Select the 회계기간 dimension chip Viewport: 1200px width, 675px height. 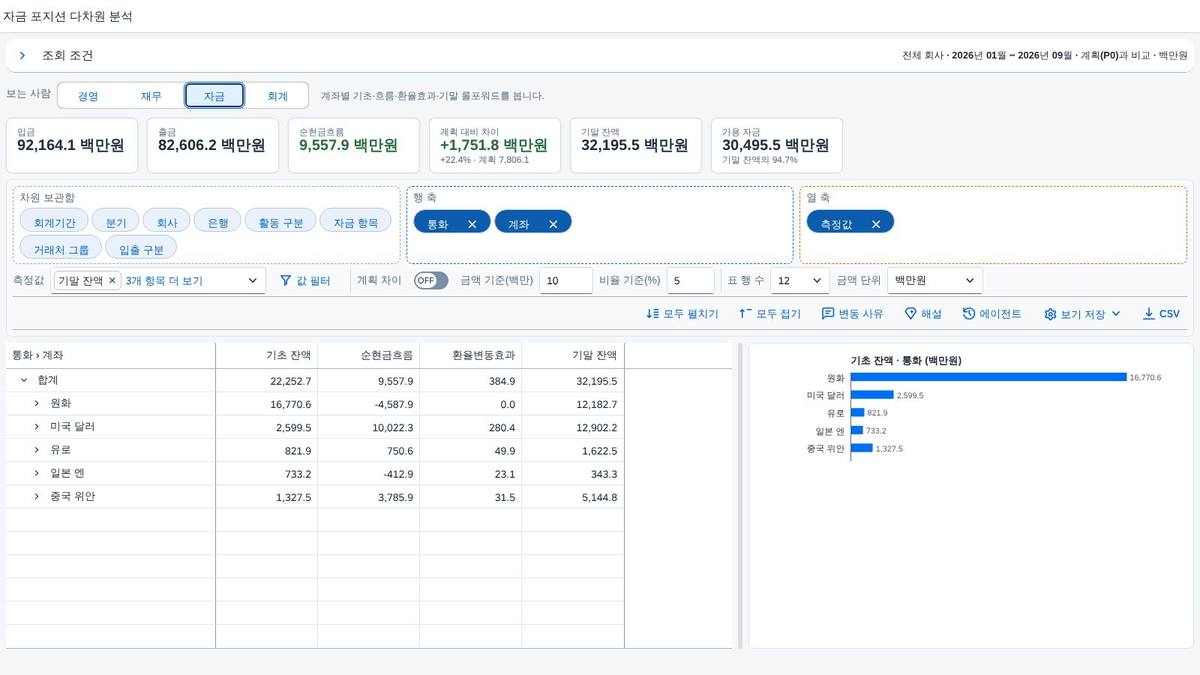point(54,221)
